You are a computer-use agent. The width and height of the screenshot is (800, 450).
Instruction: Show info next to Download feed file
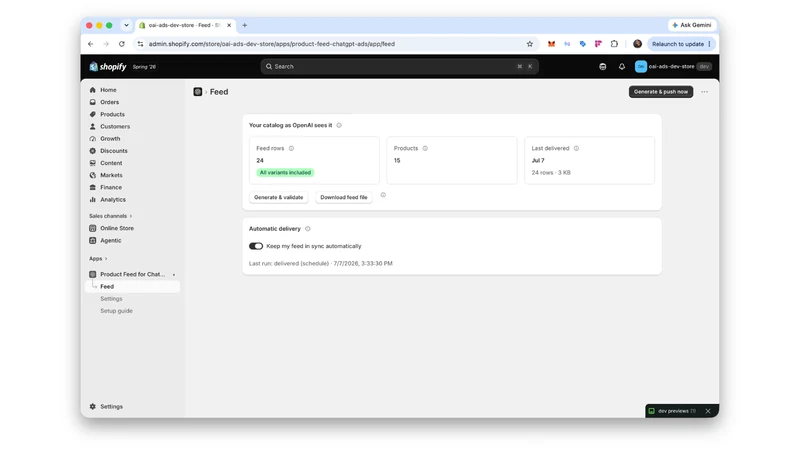pyautogui.click(x=383, y=195)
